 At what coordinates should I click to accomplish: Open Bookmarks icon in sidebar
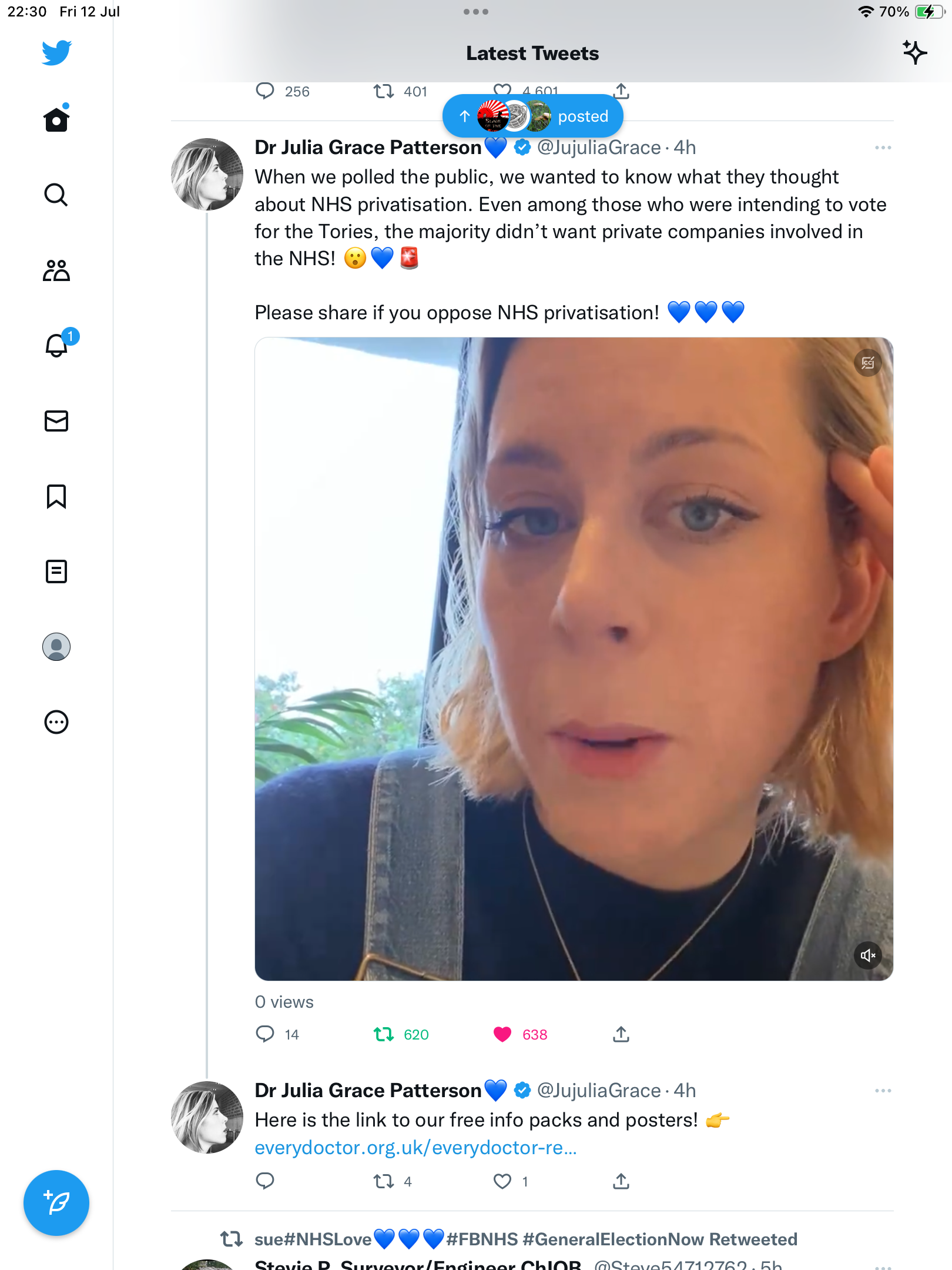tap(56, 496)
